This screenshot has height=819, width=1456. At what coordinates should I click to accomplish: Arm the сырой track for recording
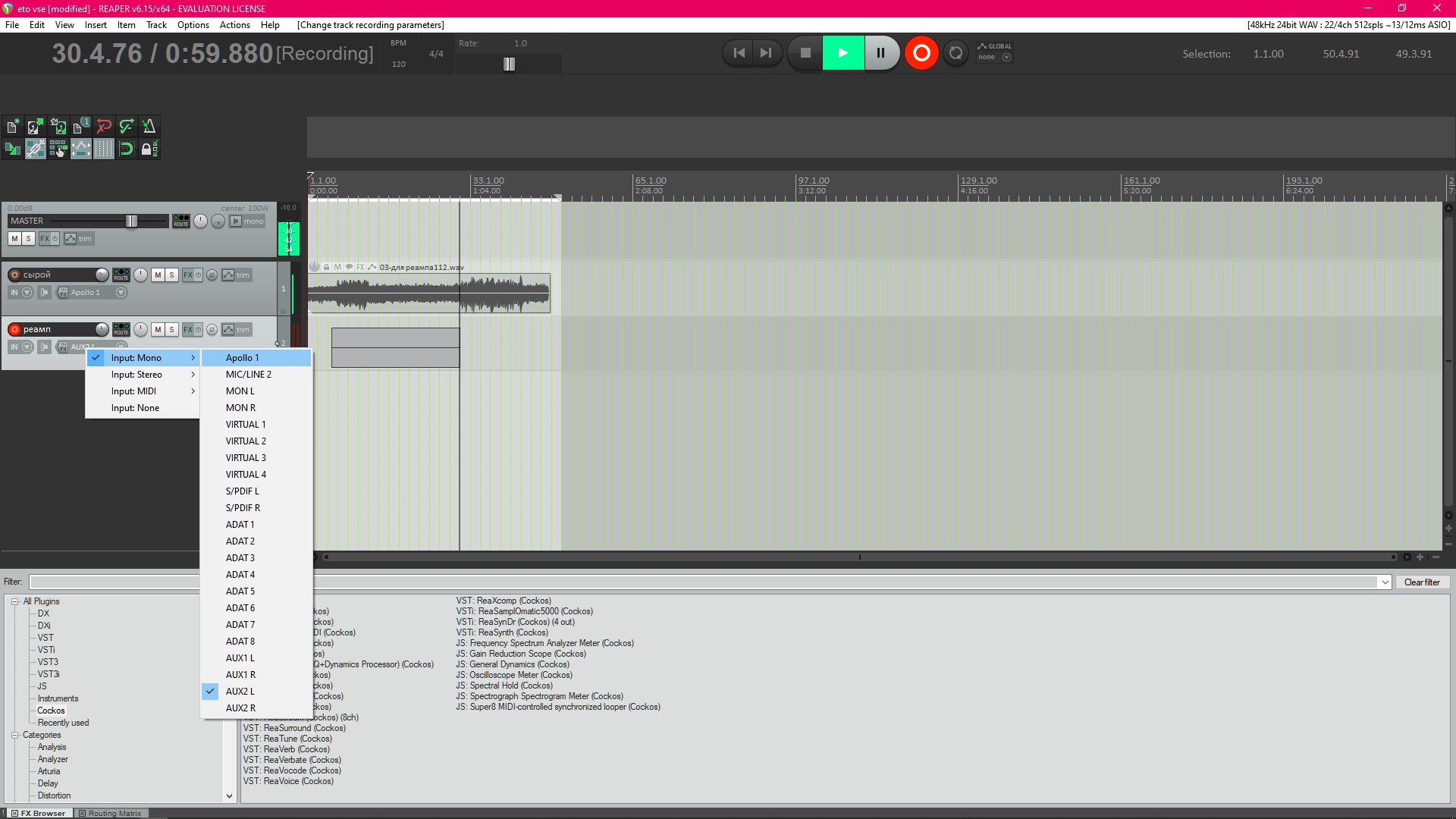coord(14,275)
